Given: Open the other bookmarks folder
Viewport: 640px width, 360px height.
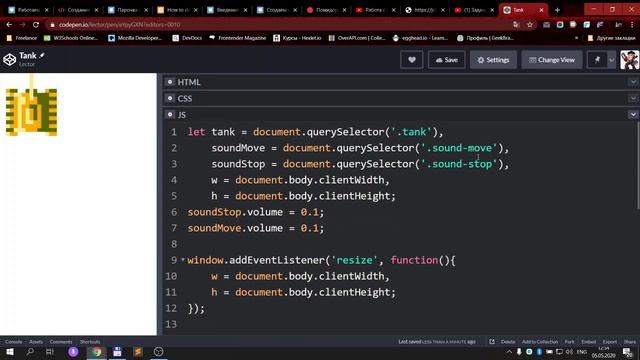Looking at the screenshot, I should coord(611,38).
